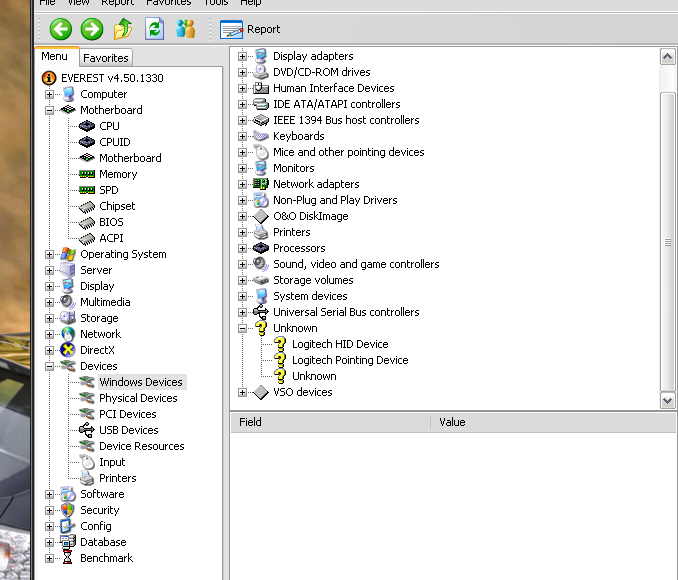Image resolution: width=678 pixels, height=580 pixels.
Task: Click the SPD memory icon
Action: coord(87,190)
